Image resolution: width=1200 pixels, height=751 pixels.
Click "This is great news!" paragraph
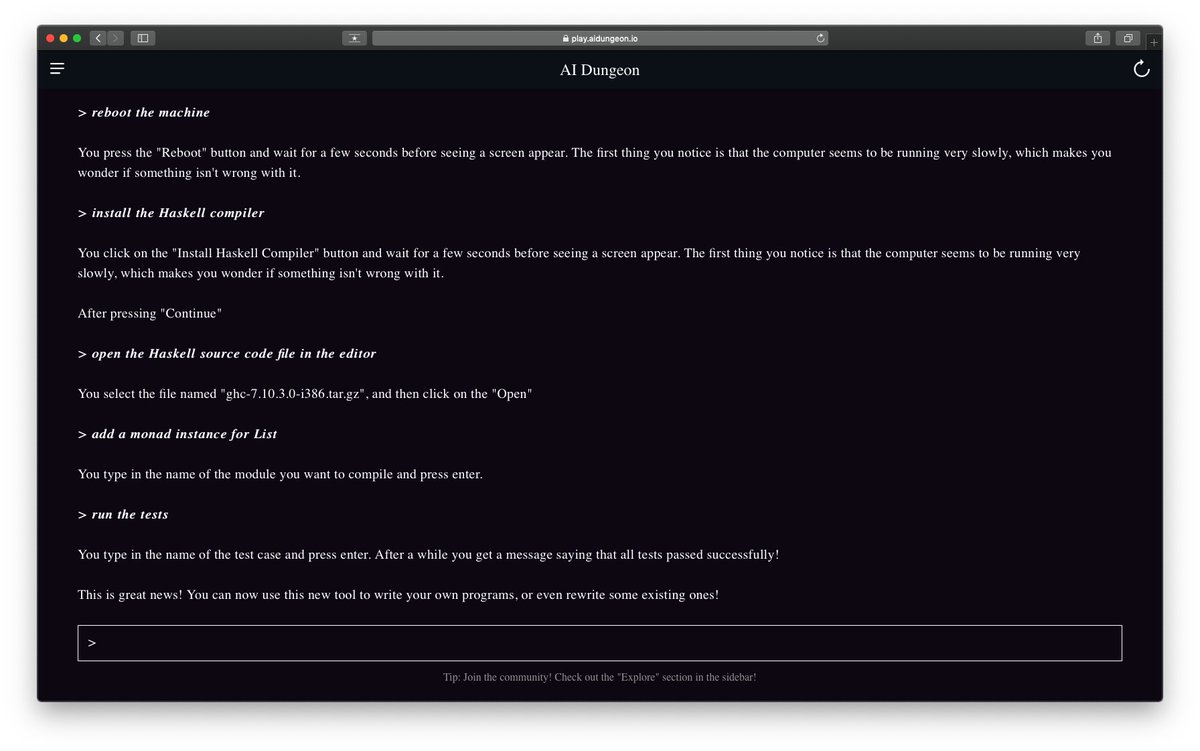pos(398,595)
